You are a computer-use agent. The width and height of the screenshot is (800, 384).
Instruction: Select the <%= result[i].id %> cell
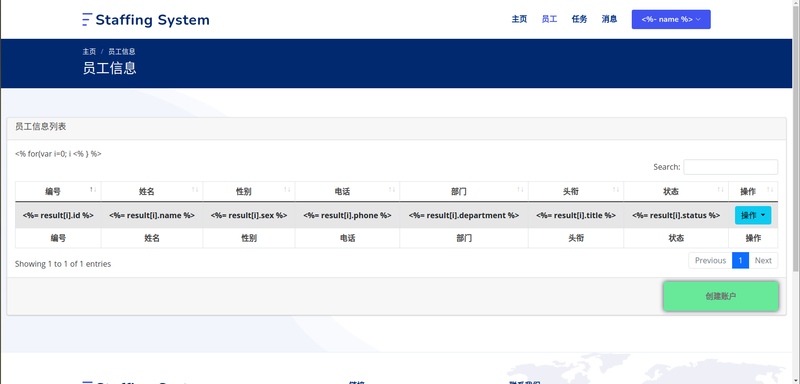(58, 215)
